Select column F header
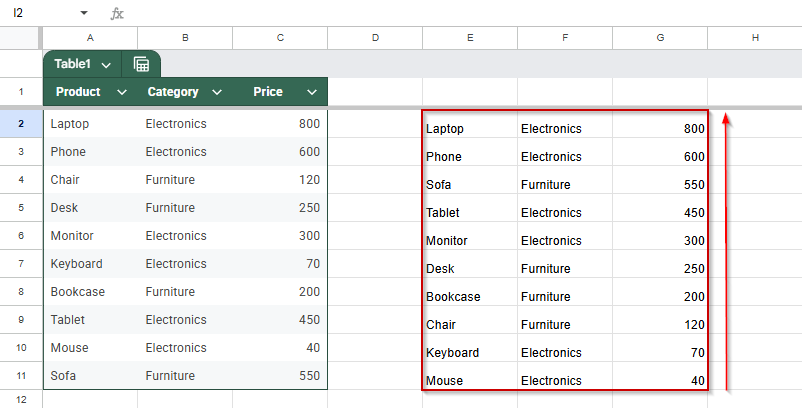The width and height of the screenshot is (802, 408). tap(565, 38)
